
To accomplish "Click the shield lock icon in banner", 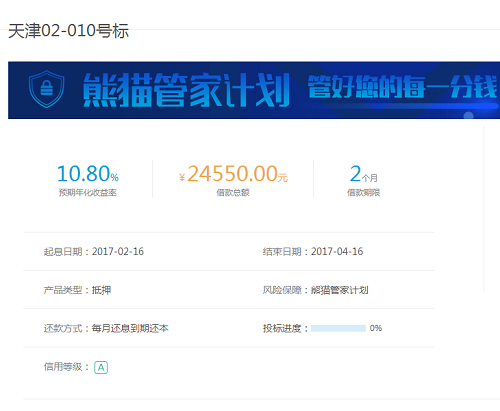I will (47, 89).
